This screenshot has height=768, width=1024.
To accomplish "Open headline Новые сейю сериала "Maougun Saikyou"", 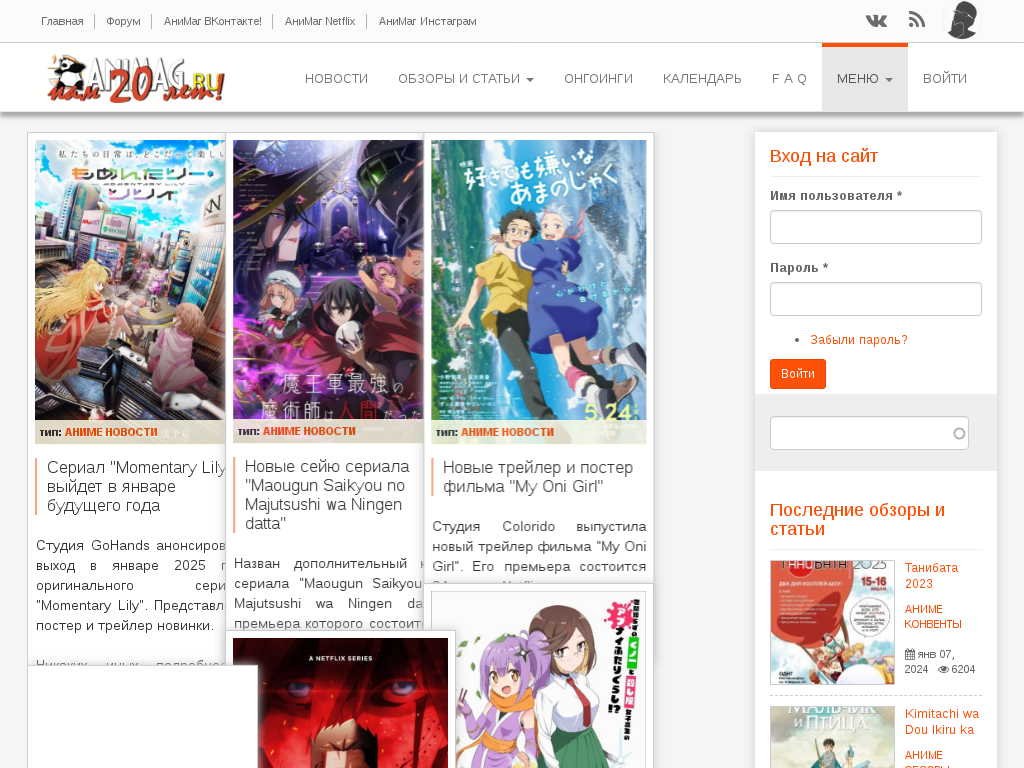I will [328, 494].
